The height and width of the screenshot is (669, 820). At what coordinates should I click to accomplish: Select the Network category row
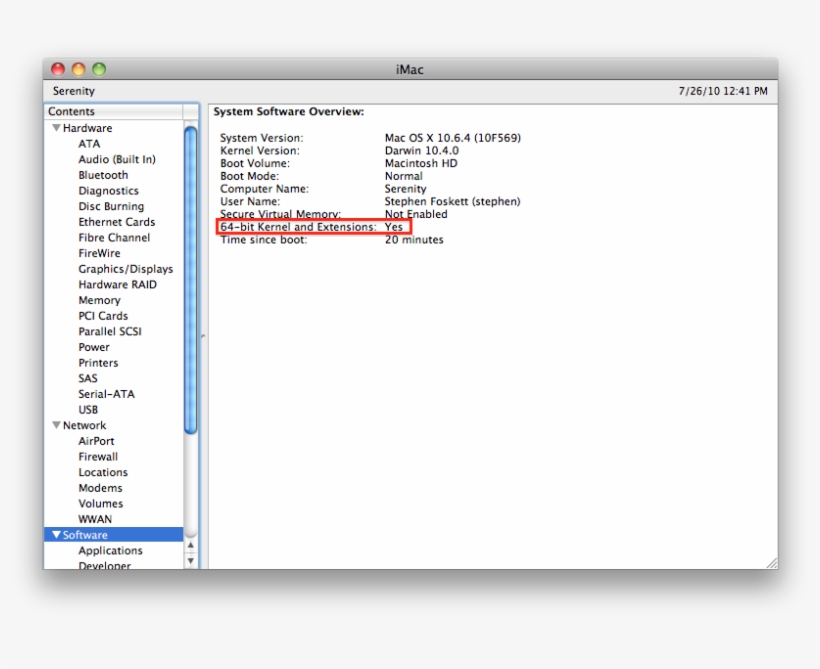[113, 425]
